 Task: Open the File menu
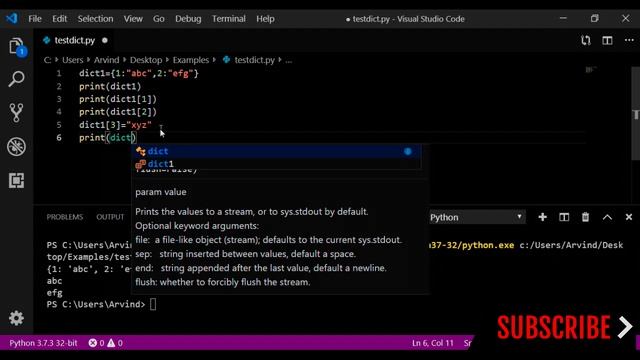pyautogui.click(x=35, y=19)
